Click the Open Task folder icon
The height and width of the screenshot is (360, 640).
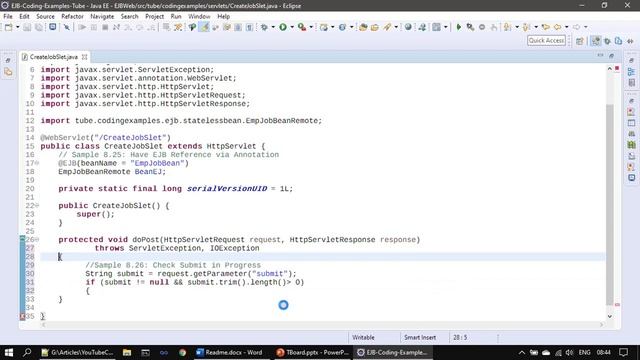[374, 27]
